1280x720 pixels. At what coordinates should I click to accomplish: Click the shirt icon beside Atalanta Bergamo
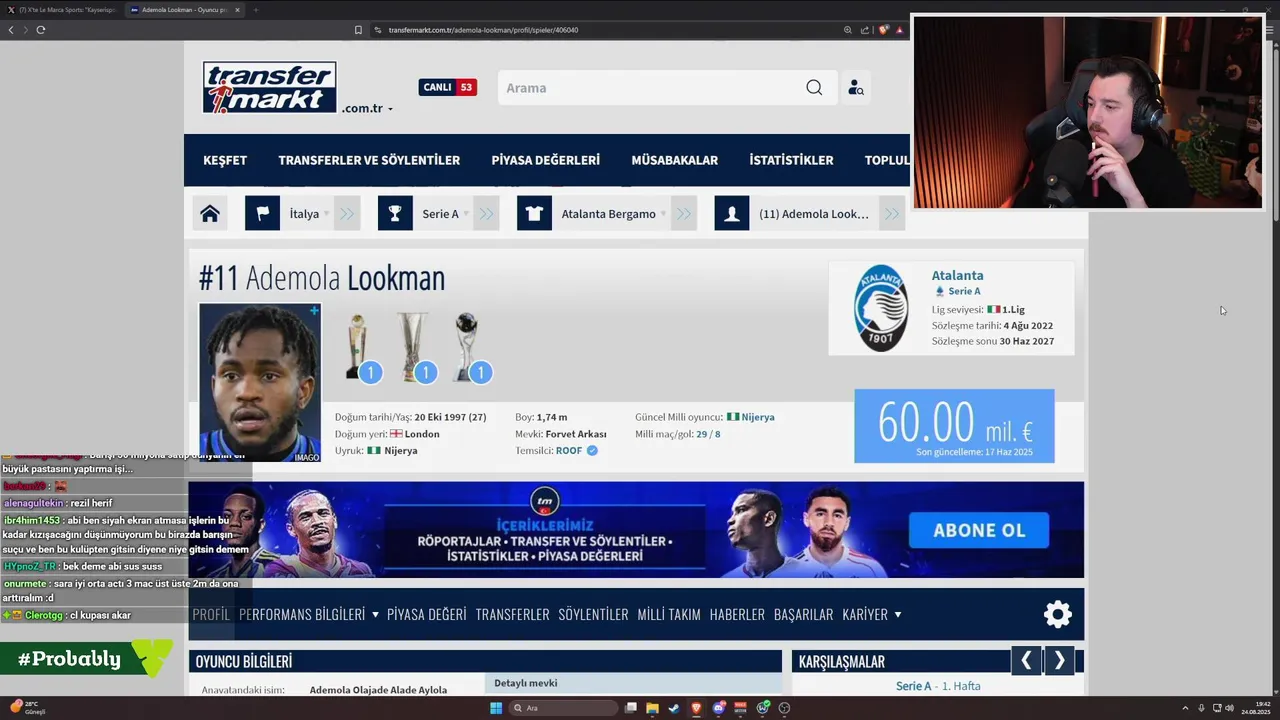point(534,213)
